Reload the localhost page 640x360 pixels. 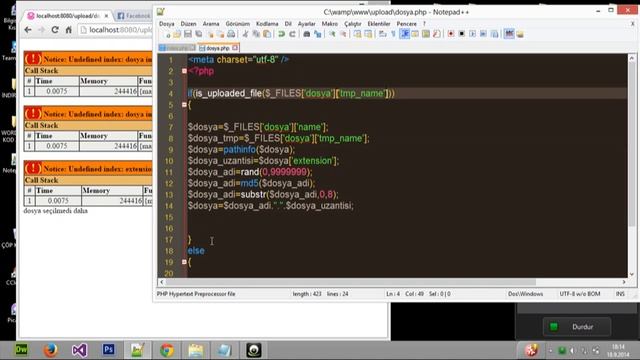point(55,30)
